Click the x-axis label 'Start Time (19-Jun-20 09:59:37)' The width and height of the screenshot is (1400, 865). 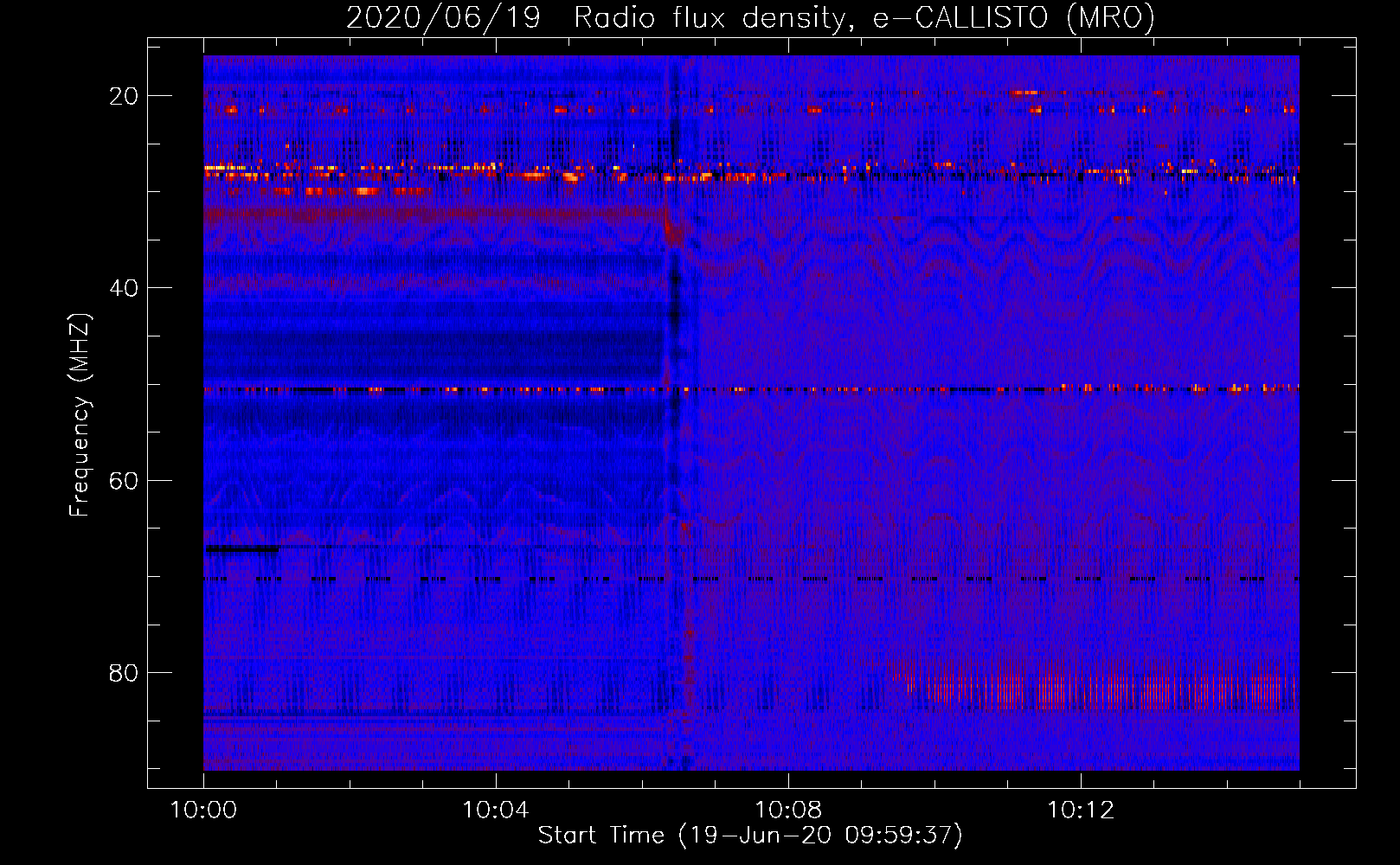pyautogui.click(x=750, y=836)
